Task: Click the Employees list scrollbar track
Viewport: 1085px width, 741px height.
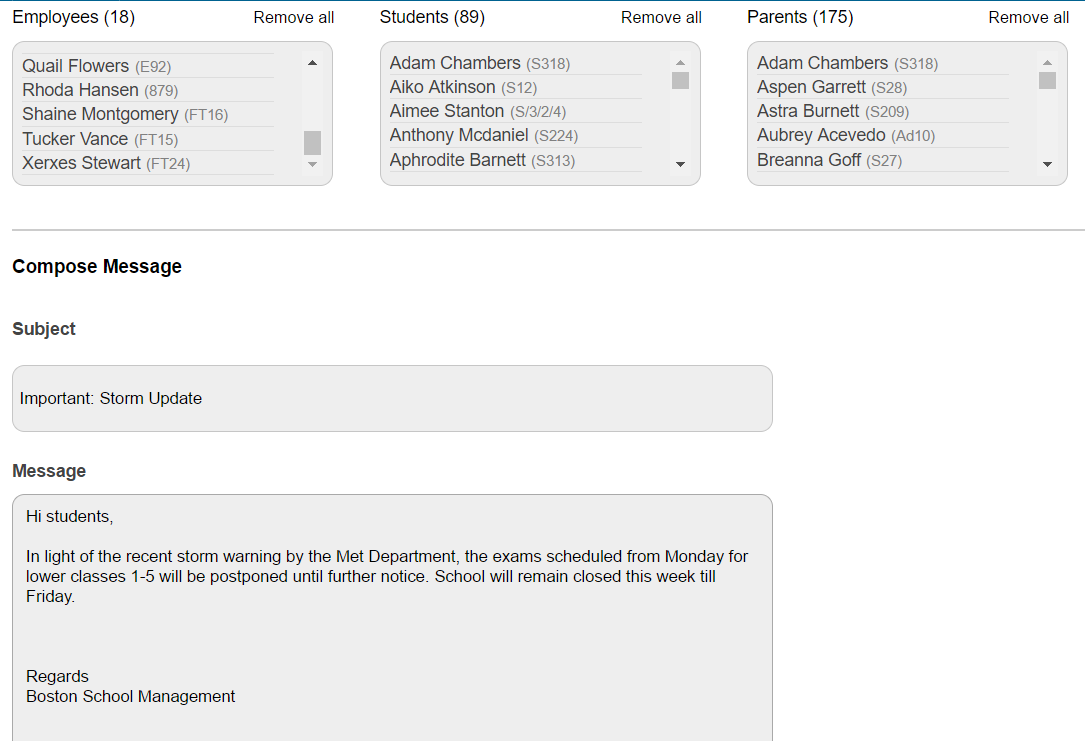Action: [x=312, y=100]
